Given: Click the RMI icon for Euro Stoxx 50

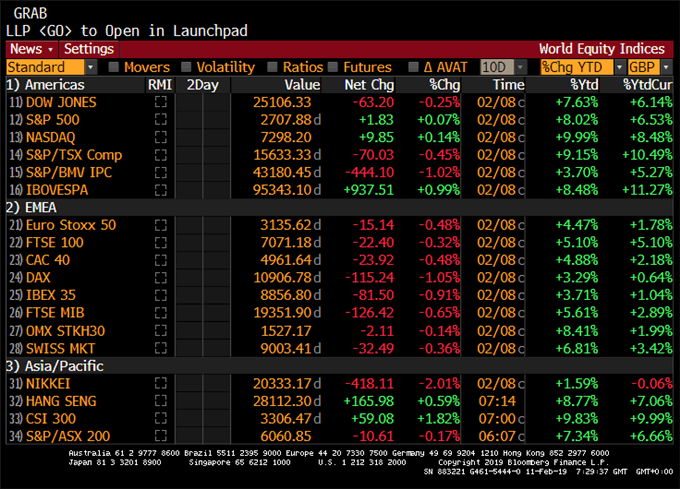Looking at the screenshot, I should (160, 225).
